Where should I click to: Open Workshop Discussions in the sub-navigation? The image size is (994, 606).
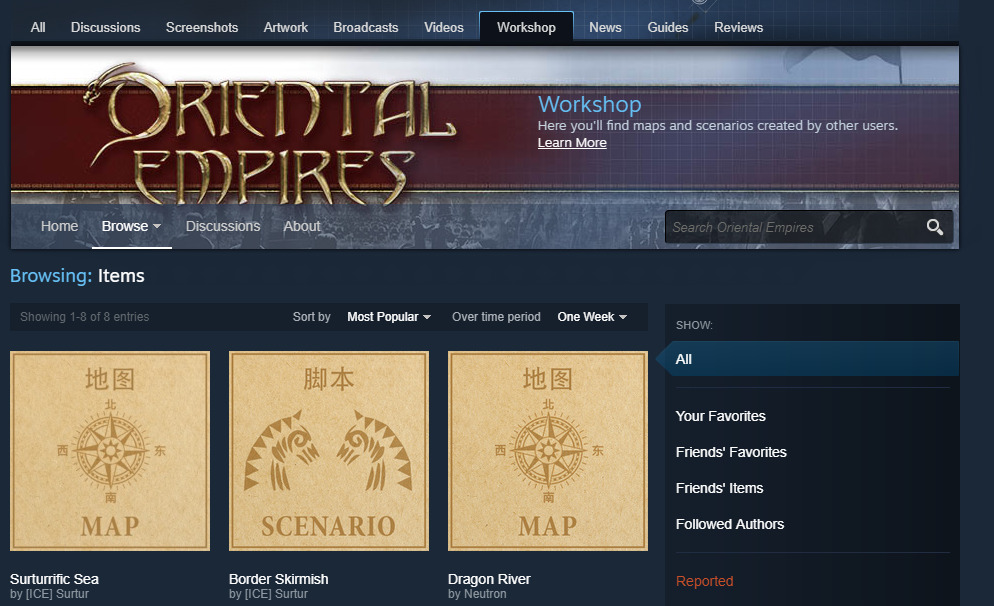click(223, 226)
